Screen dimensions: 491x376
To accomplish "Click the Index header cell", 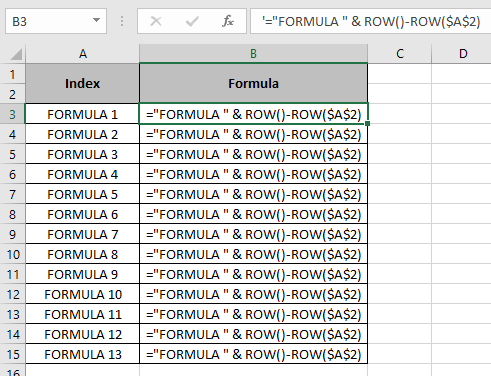I will [83, 83].
